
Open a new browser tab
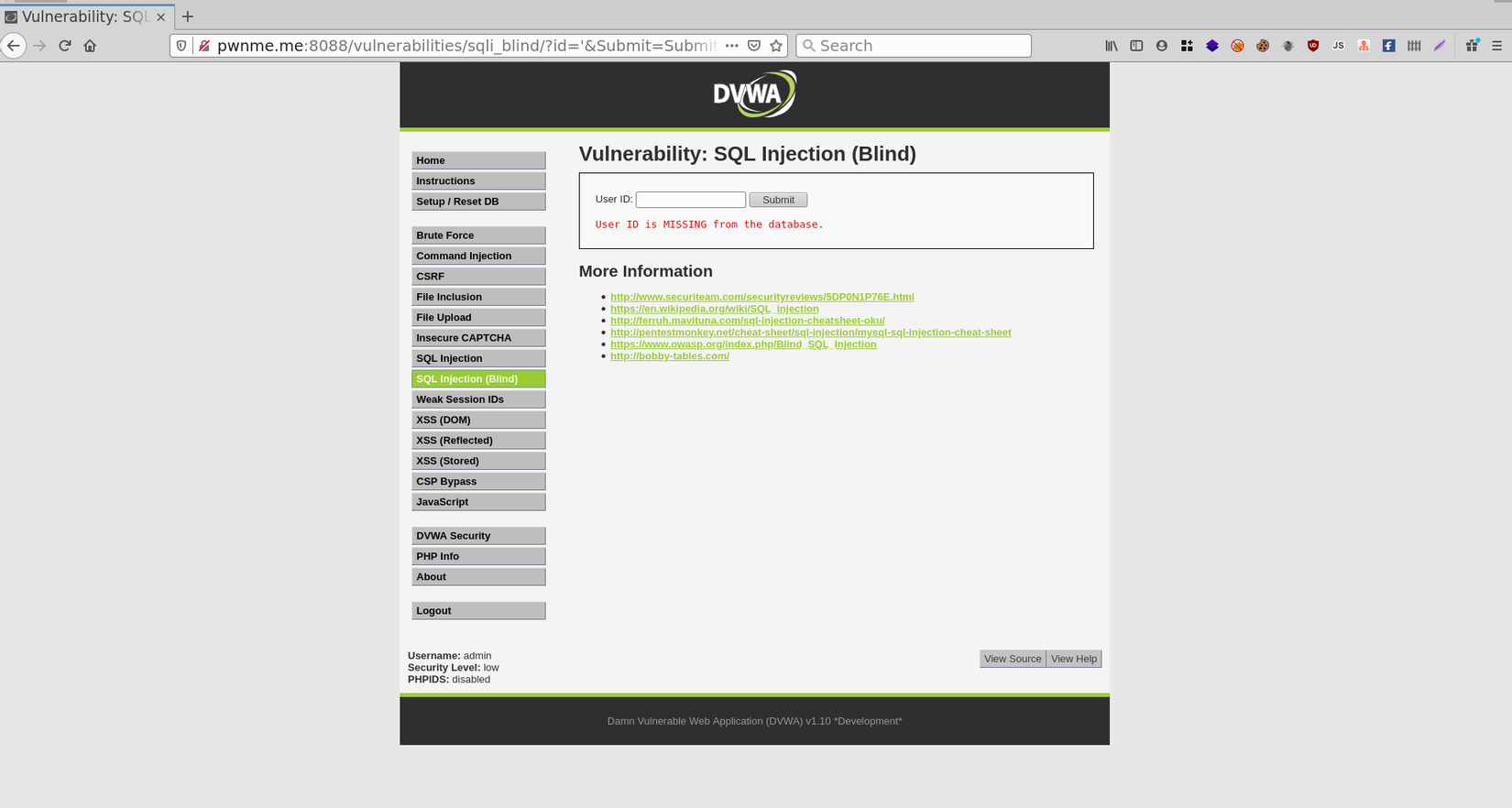pos(188,16)
